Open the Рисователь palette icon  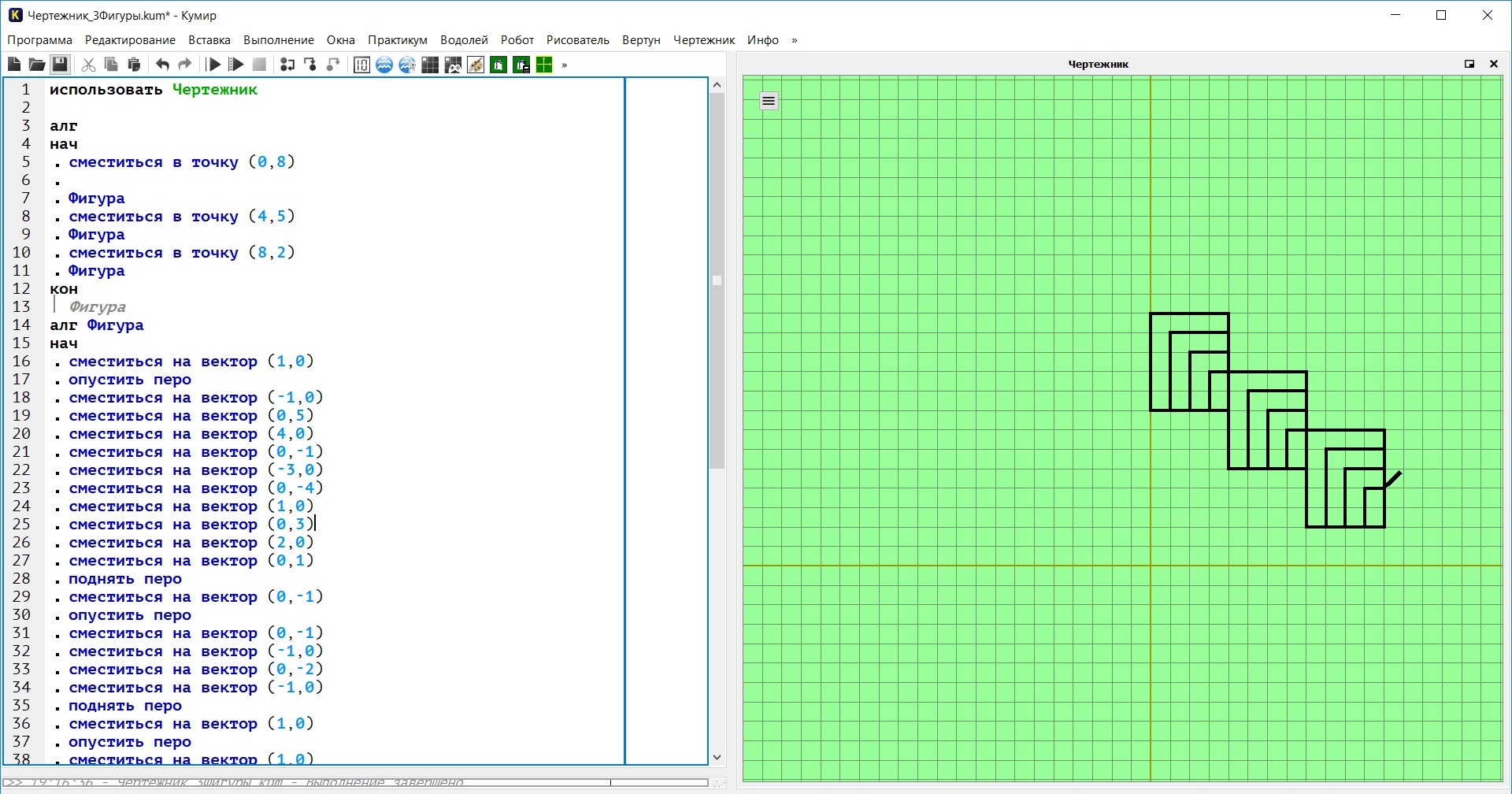[476, 65]
